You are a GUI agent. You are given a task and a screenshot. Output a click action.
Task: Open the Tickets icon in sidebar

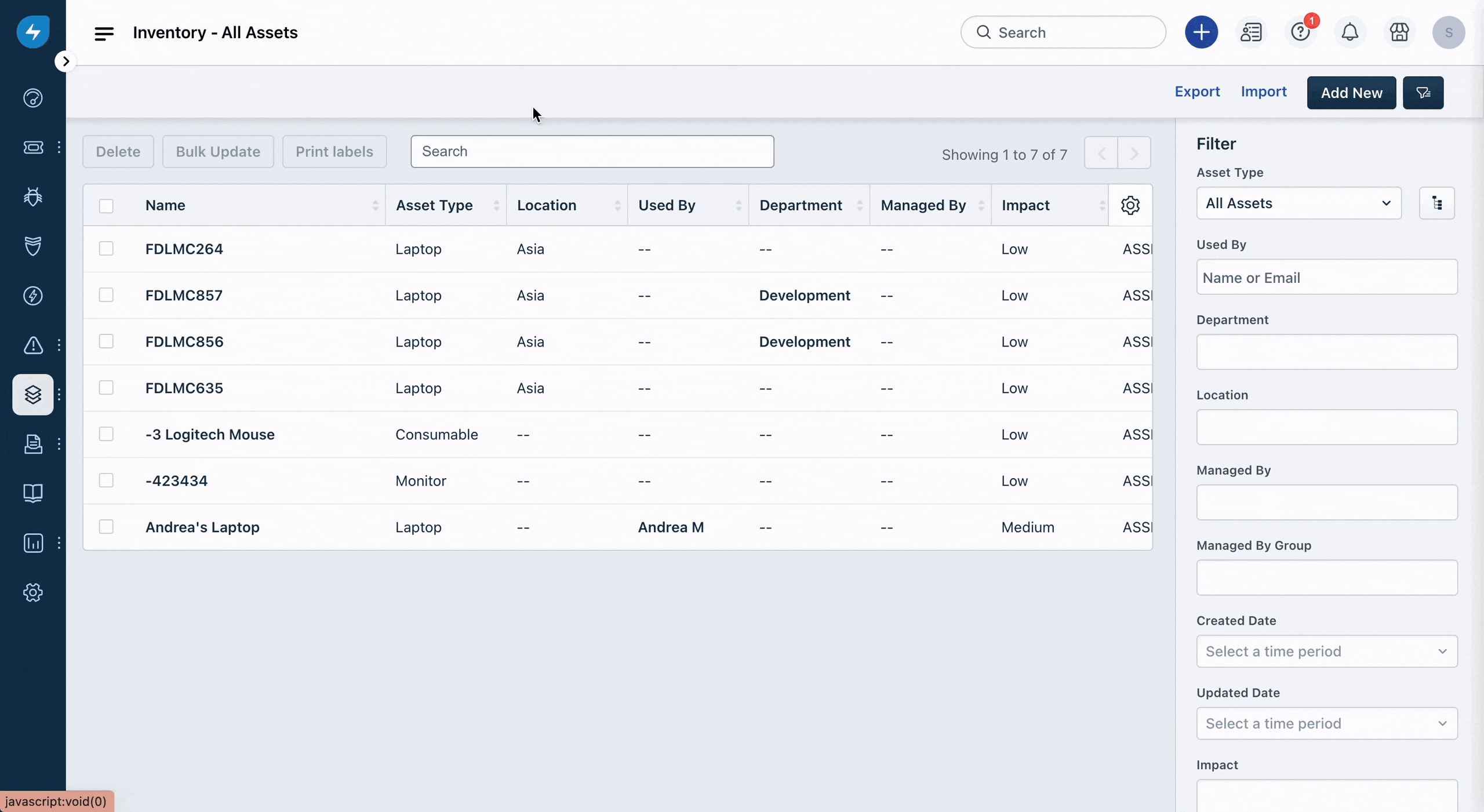coord(33,147)
